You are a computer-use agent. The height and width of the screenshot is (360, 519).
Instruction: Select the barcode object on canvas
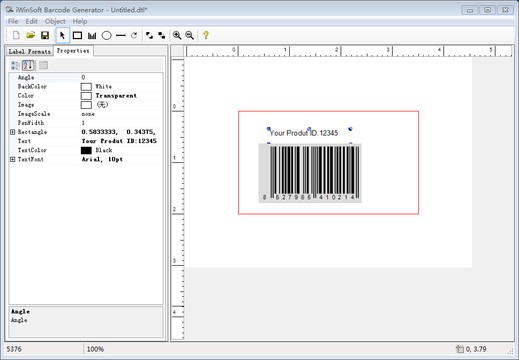(310, 173)
